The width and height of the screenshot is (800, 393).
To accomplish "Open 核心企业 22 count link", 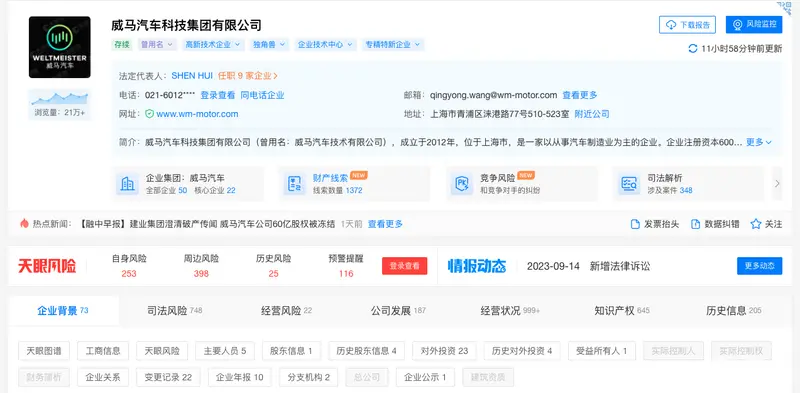I will click(x=215, y=190).
